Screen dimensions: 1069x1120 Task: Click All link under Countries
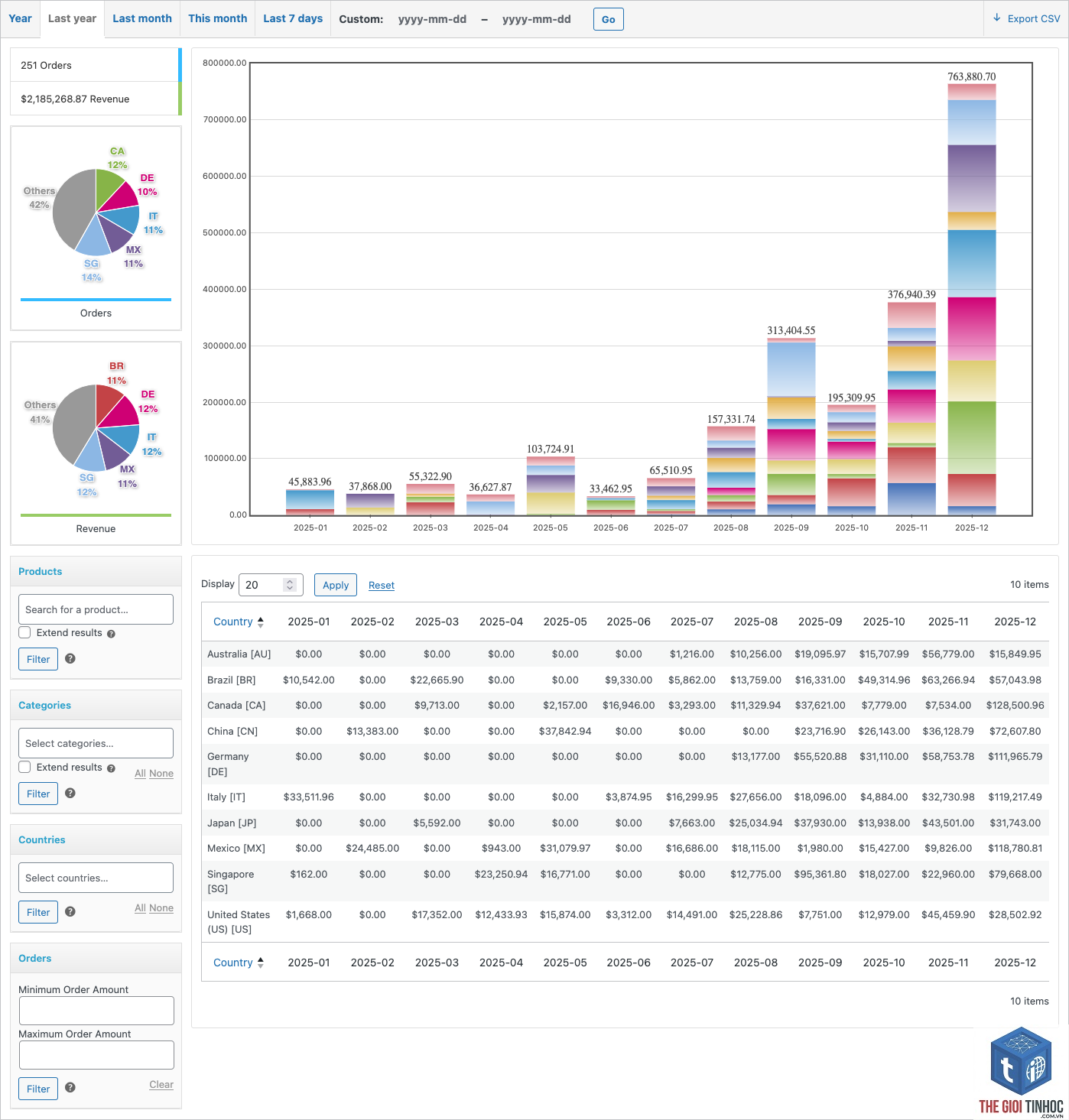(140, 908)
